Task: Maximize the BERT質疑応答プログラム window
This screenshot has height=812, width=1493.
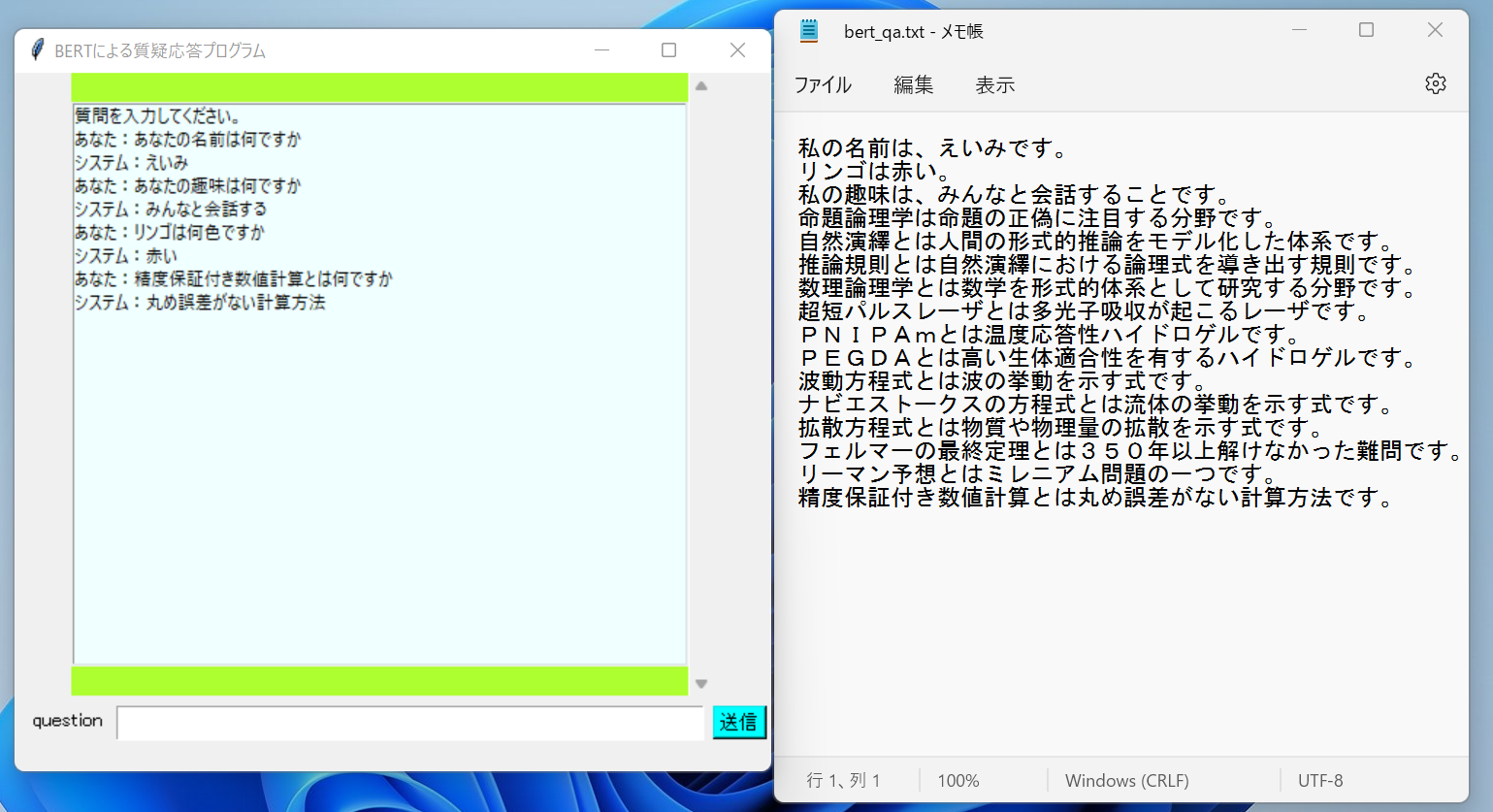Action: click(668, 50)
